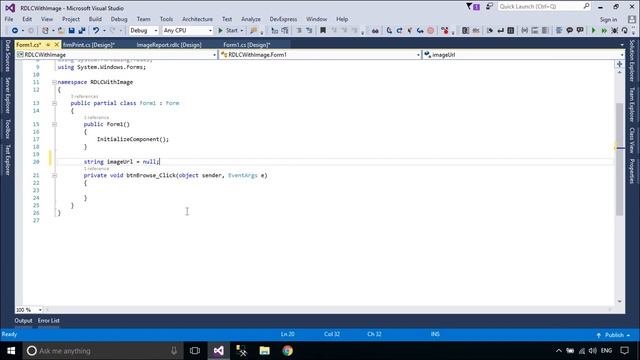Image resolution: width=640 pixels, height=360 pixels.
Task: Click Publish in the status bar
Action: pos(613,335)
